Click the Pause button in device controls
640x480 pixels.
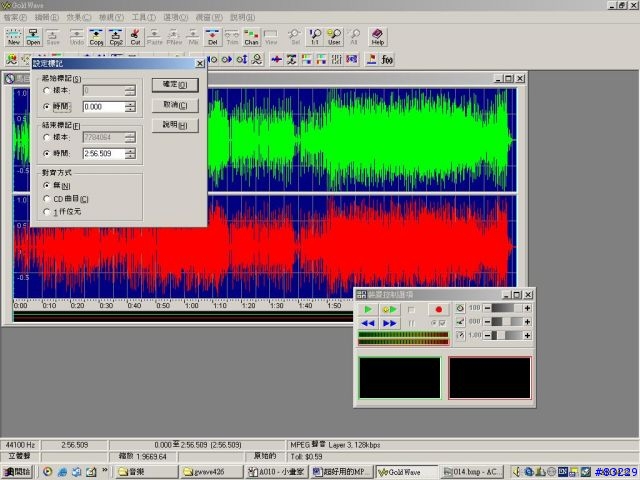pos(411,323)
